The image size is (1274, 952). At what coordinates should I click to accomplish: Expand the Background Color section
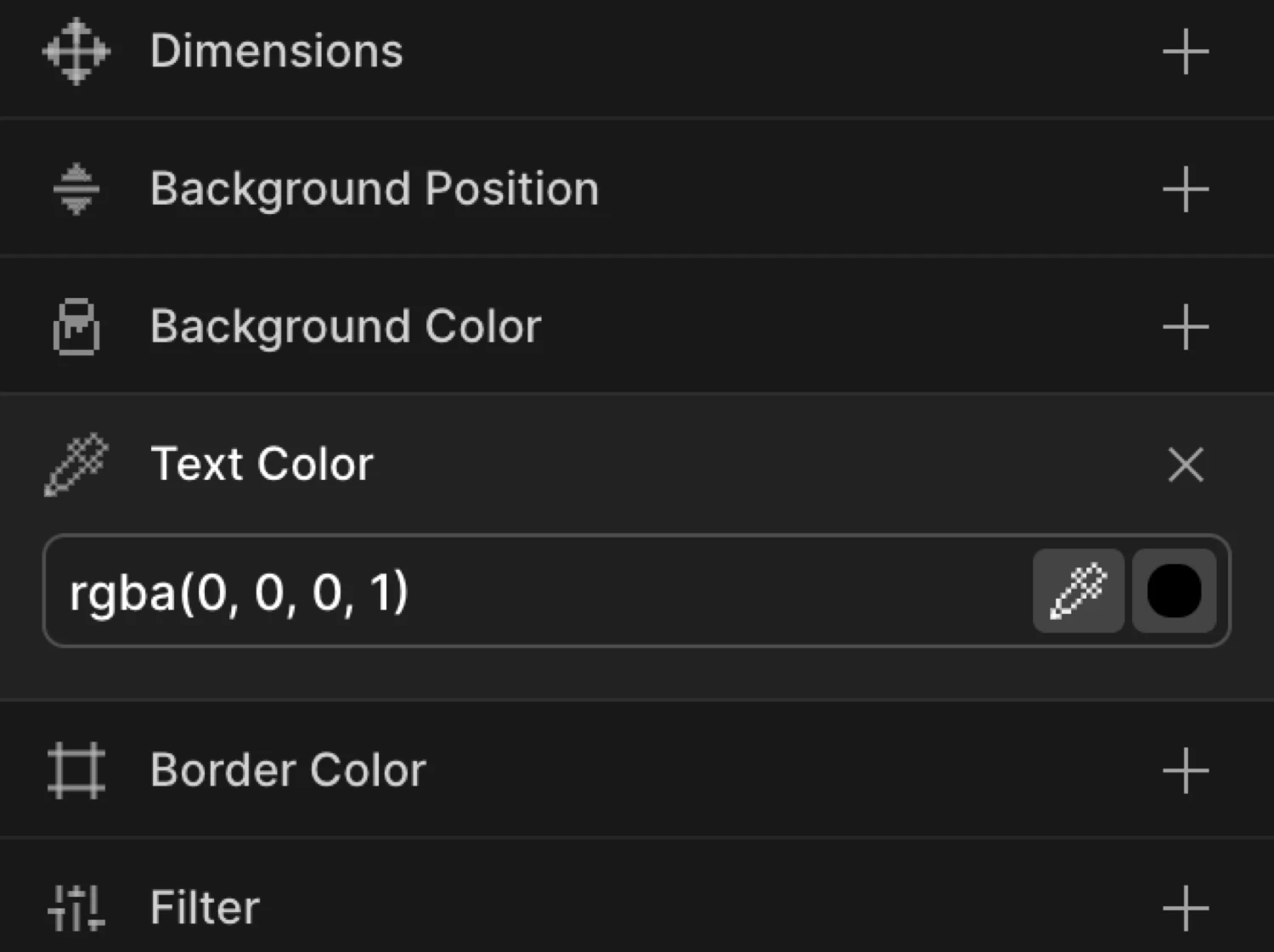pyautogui.click(x=1186, y=325)
